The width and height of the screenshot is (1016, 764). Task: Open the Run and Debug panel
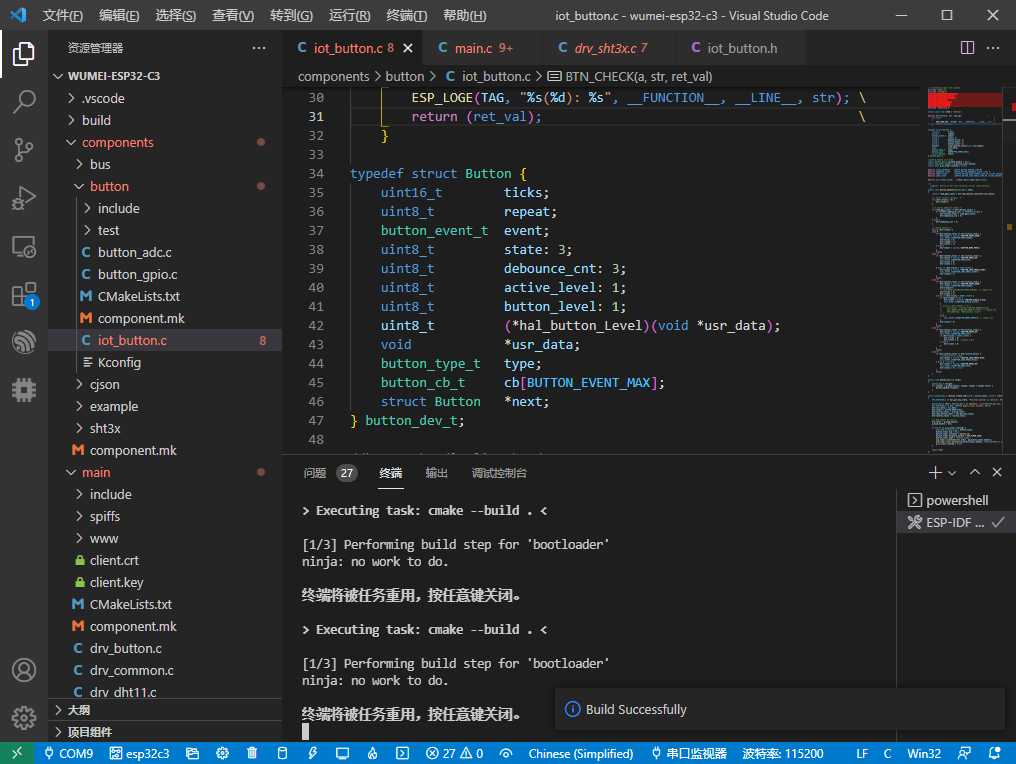click(x=24, y=198)
